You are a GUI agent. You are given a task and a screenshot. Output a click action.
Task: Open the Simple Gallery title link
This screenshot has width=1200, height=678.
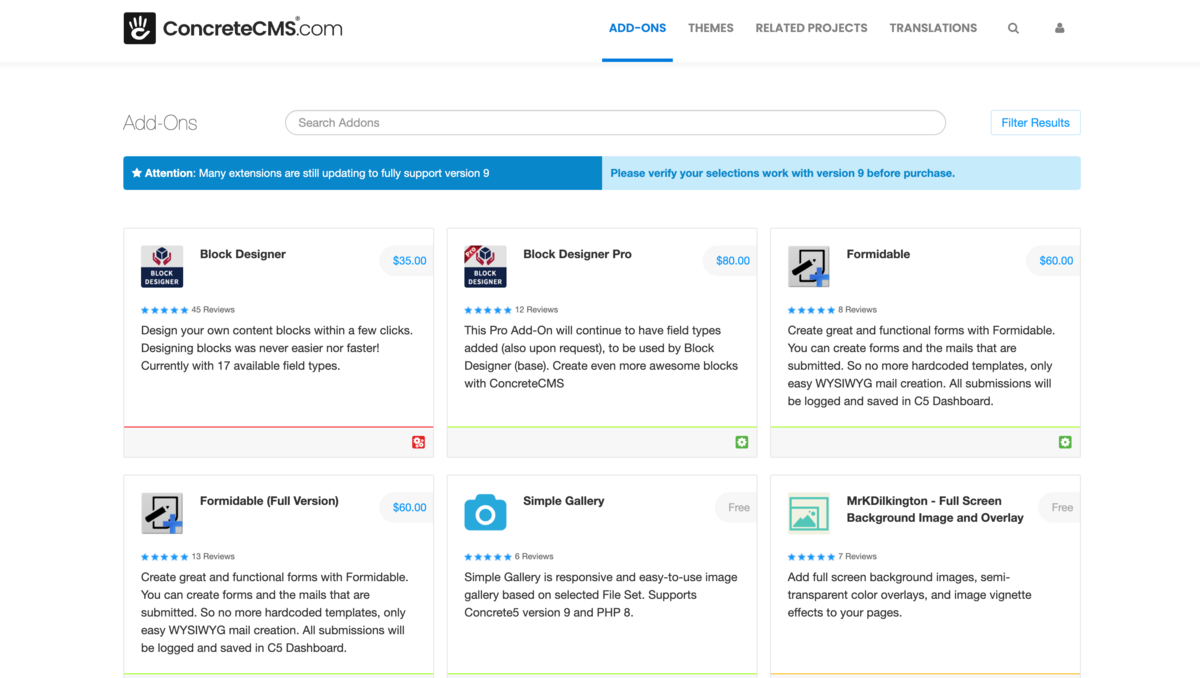564,501
